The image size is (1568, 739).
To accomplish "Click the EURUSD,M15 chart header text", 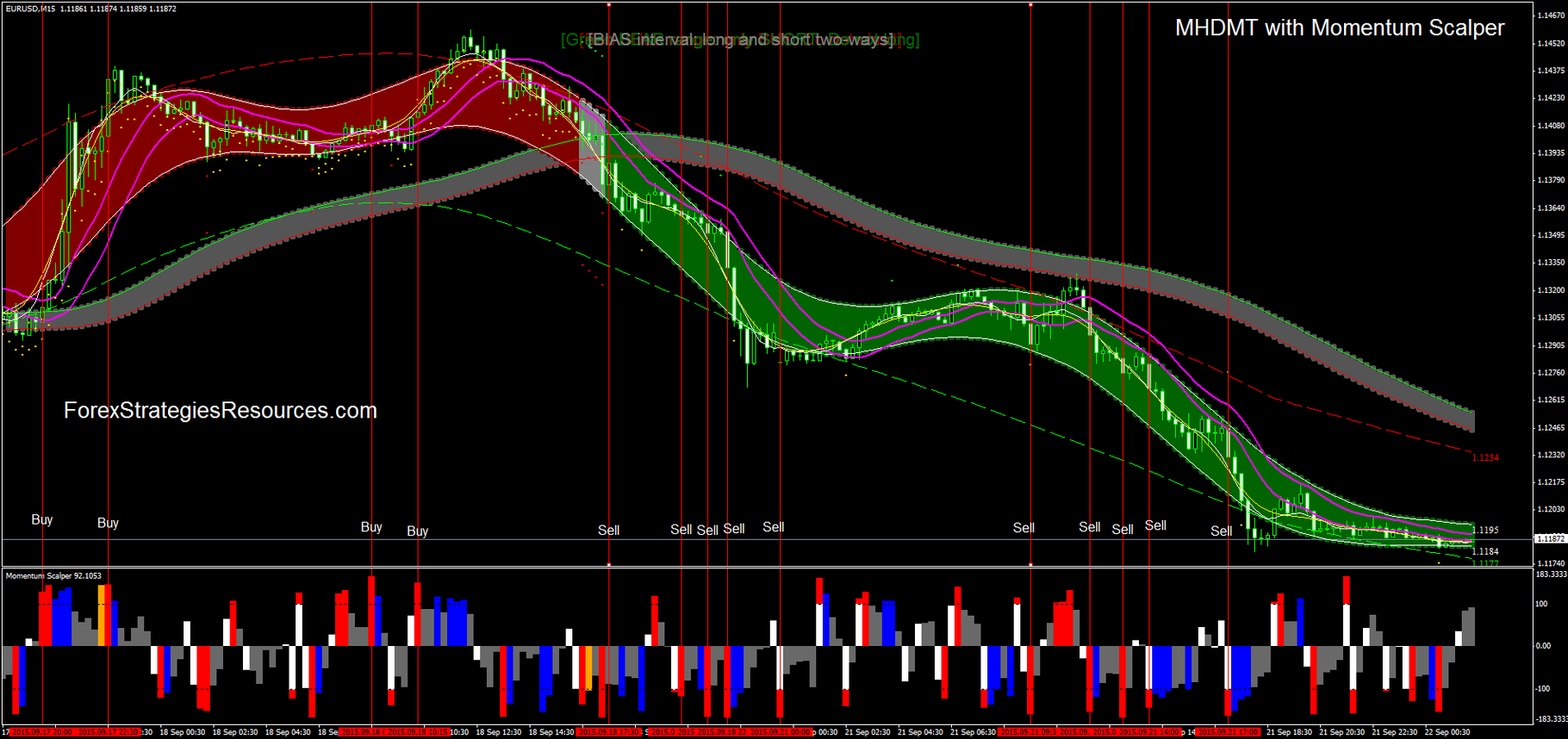I will [91, 9].
